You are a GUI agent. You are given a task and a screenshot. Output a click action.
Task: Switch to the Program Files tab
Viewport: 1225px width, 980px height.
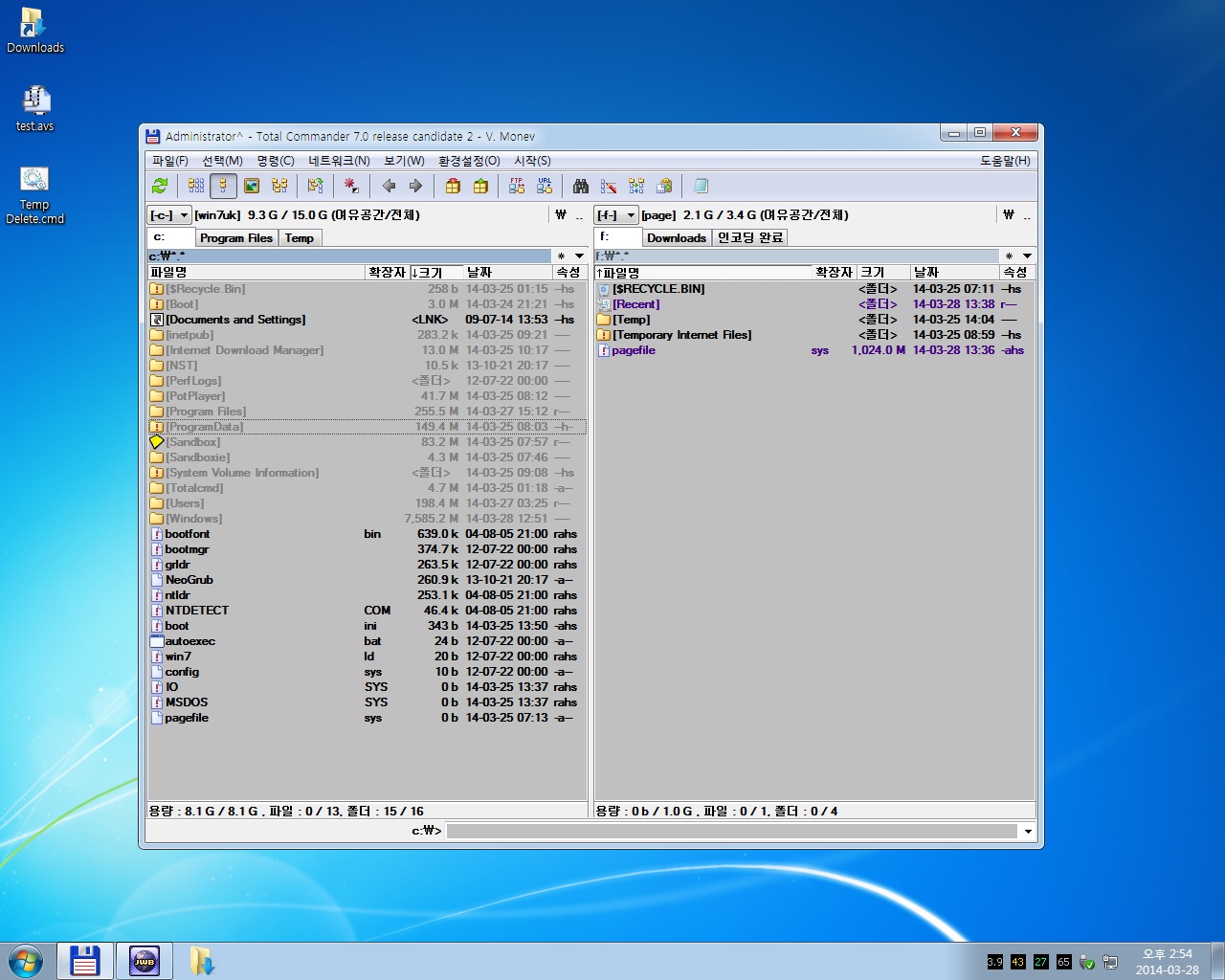(x=236, y=237)
